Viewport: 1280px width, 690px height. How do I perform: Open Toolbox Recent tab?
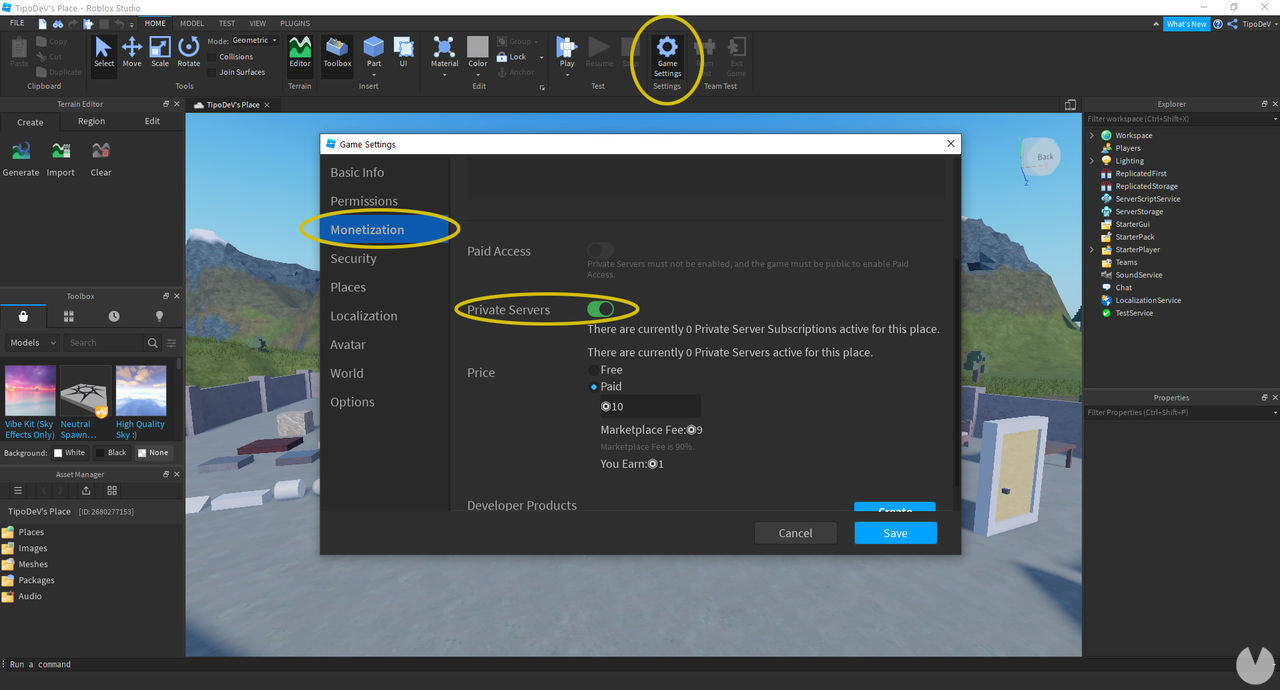pyautogui.click(x=114, y=316)
